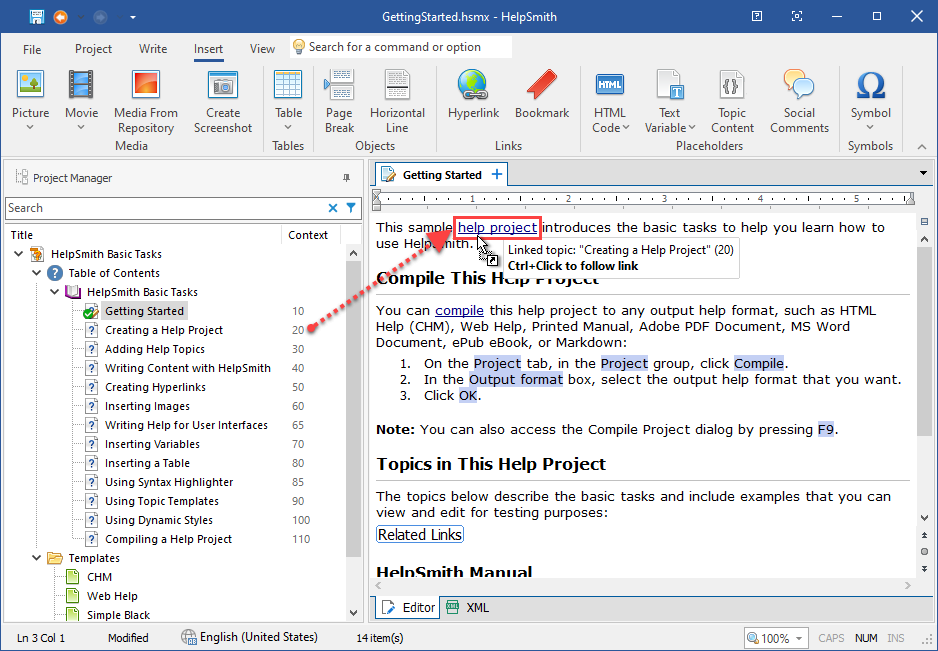938x651 pixels.
Task: Switch to the XML view tab
Action: pyautogui.click(x=468, y=607)
